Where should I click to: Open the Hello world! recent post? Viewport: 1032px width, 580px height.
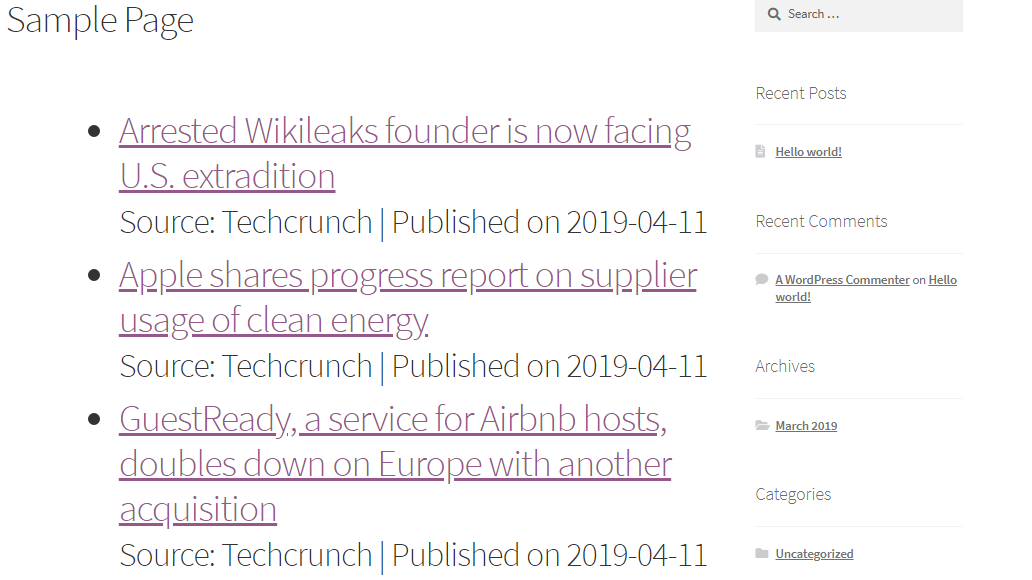pyautogui.click(x=808, y=151)
